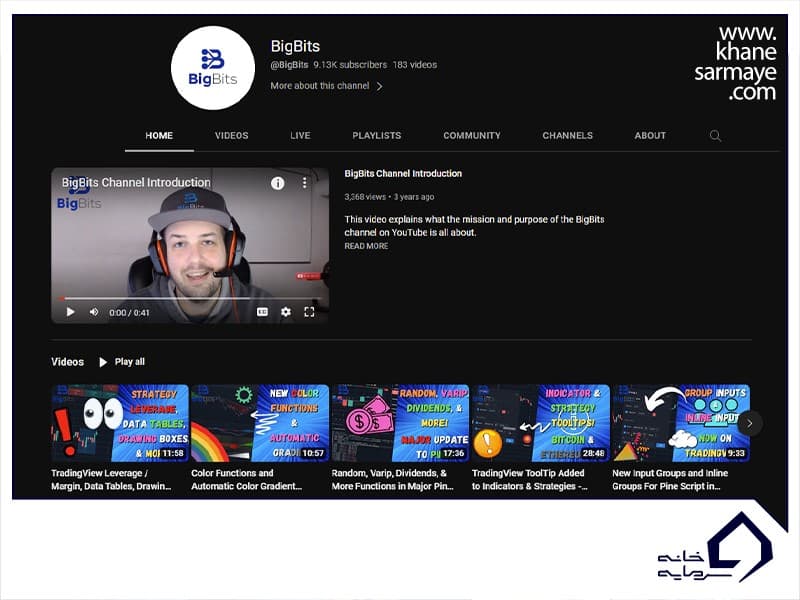
Task: Click the '3,368 views • 3 years ago' text
Action: point(389,197)
